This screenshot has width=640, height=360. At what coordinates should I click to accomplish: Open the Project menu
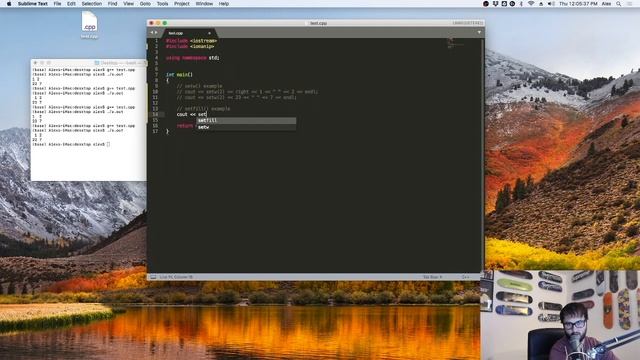(182, 4)
